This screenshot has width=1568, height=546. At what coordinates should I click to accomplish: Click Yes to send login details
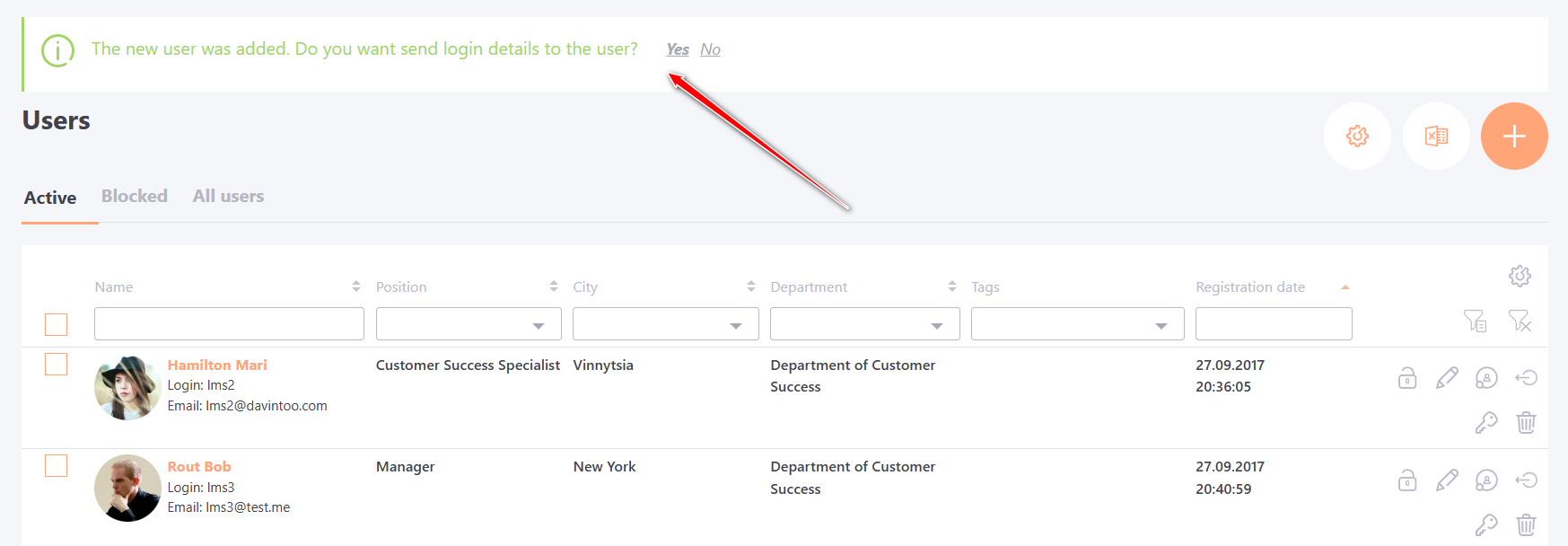click(x=678, y=49)
